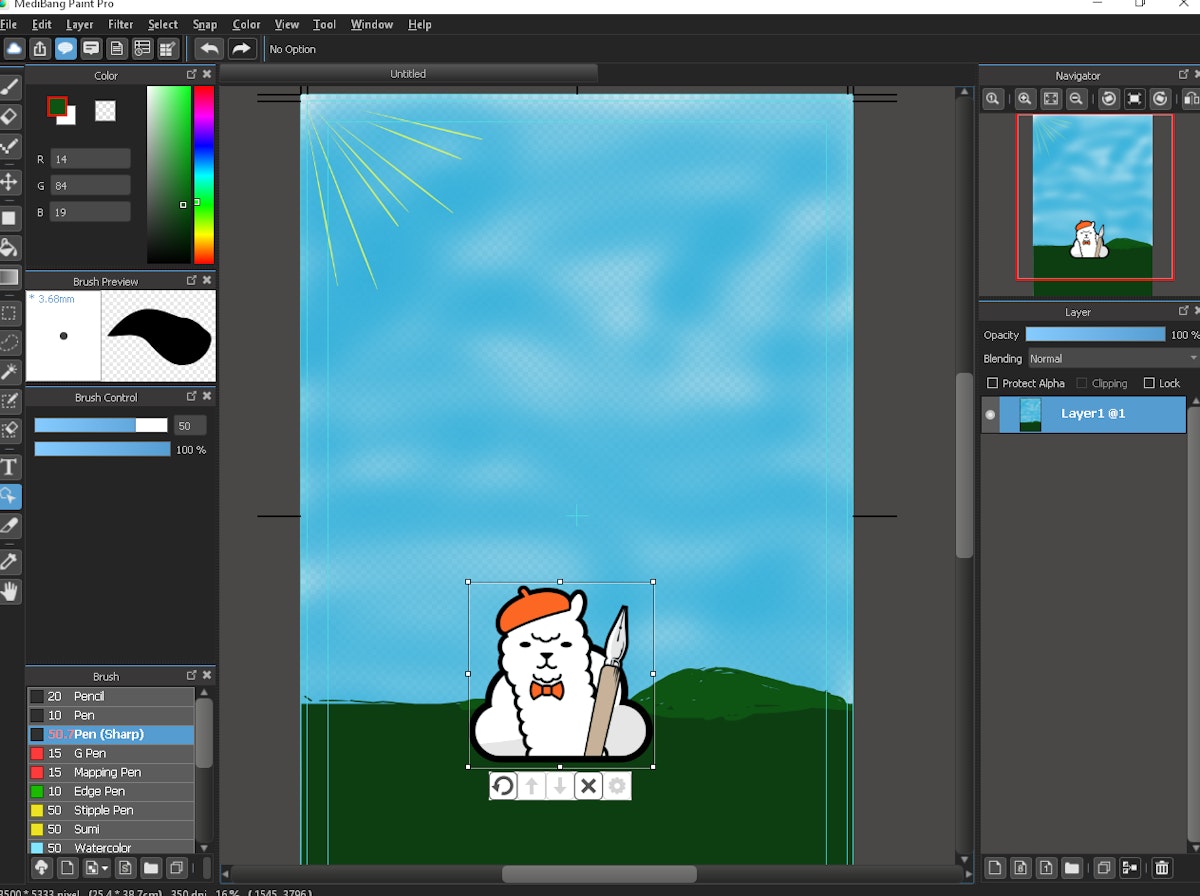1200x896 pixels.
Task: Cancel the transform with the X button
Action: click(588, 786)
